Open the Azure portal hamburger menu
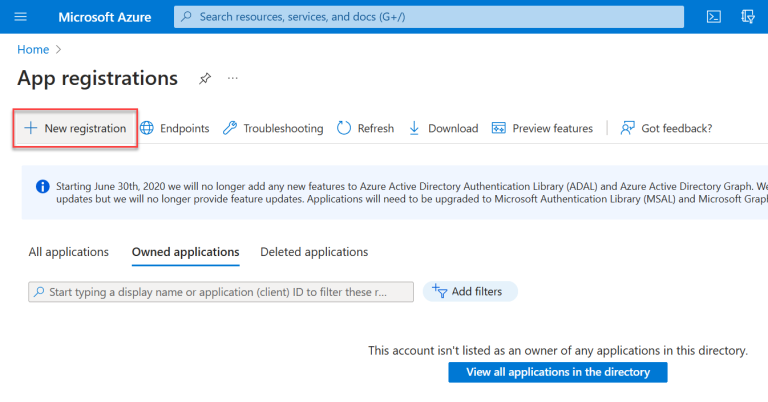 [21, 17]
